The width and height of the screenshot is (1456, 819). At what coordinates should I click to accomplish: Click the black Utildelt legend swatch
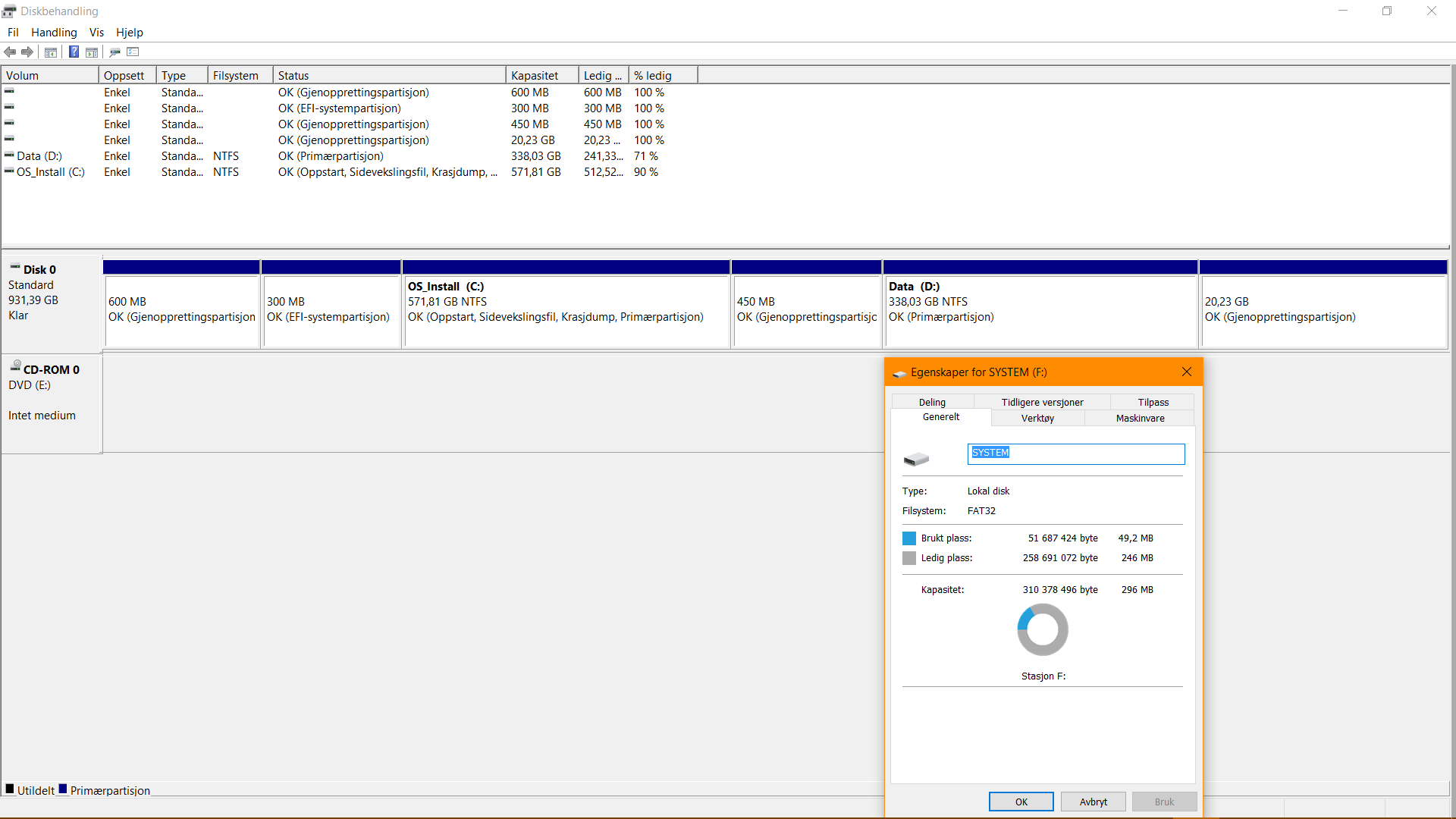(x=10, y=789)
